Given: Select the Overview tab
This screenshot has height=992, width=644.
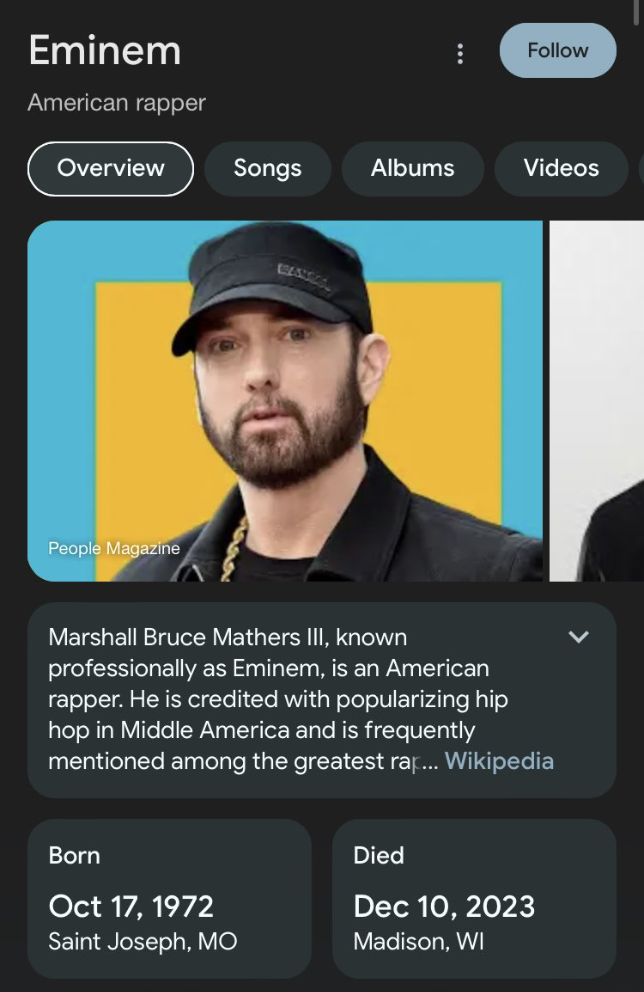Looking at the screenshot, I should 110,168.
